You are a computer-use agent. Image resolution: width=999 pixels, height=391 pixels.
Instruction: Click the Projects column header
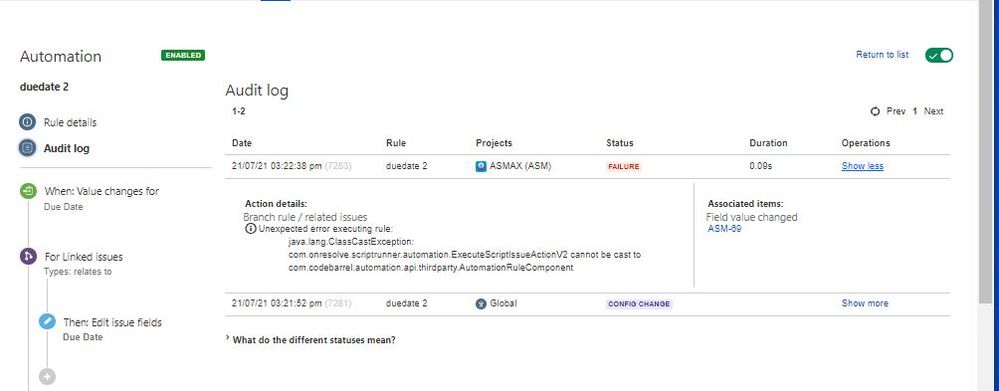(x=494, y=143)
